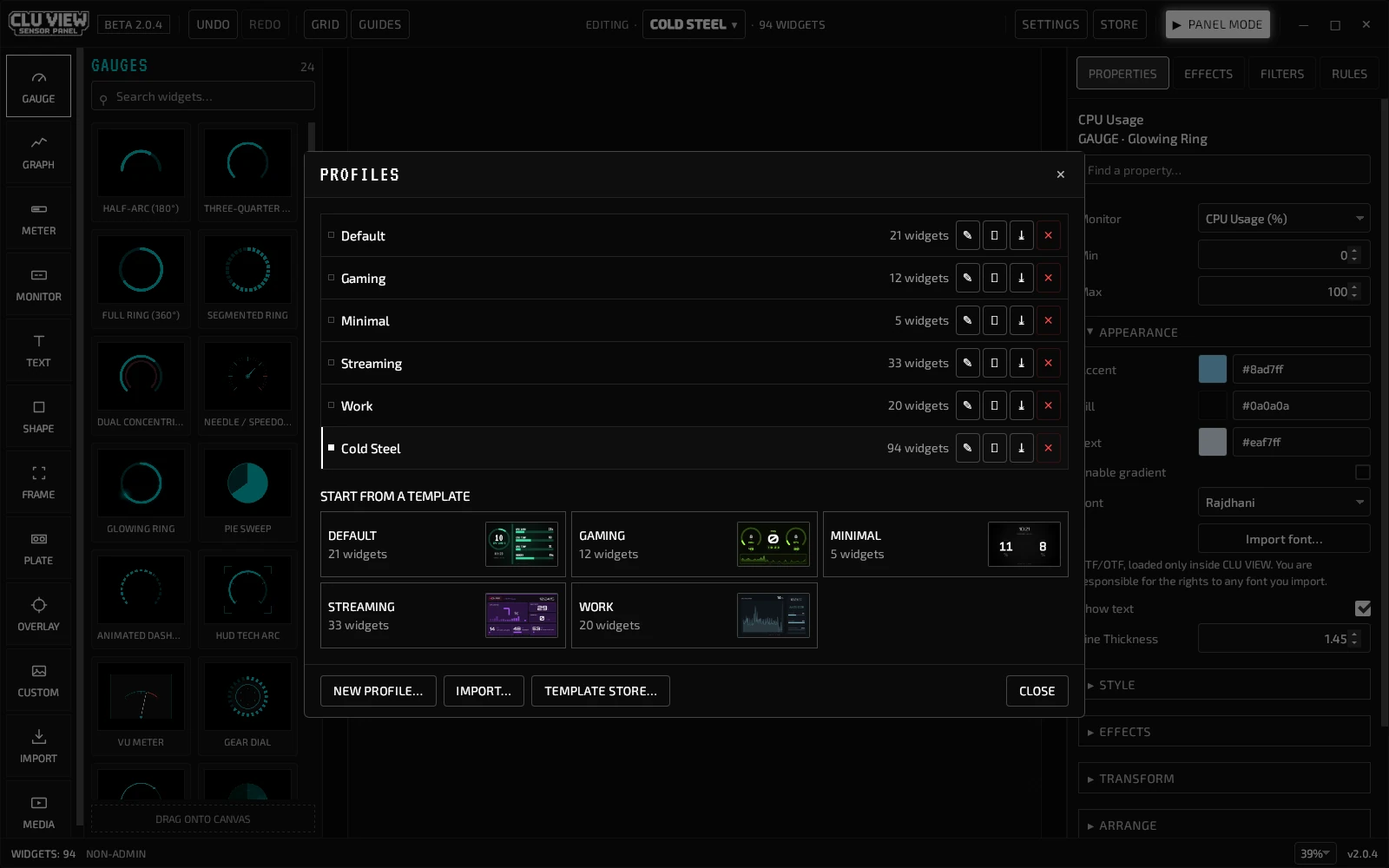The image size is (1389, 868).
Task: Export the Minimal profile with the download icon
Action: (1021, 320)
